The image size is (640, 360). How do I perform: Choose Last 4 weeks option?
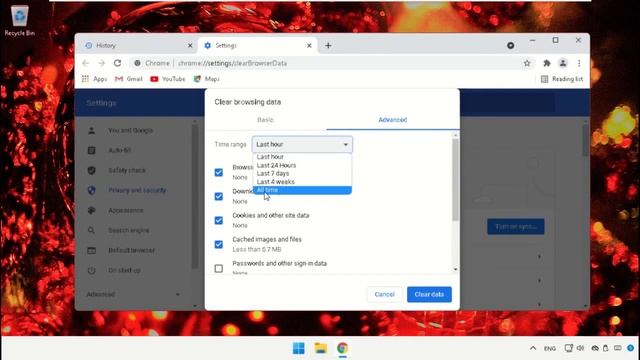(302, 182)
